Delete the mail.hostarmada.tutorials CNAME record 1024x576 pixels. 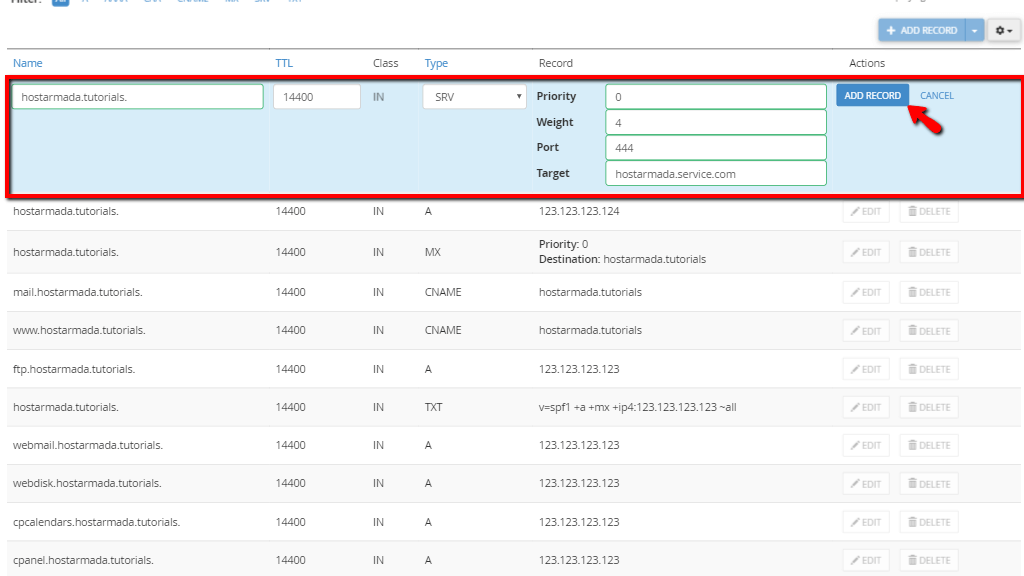[x=929, y=293]
